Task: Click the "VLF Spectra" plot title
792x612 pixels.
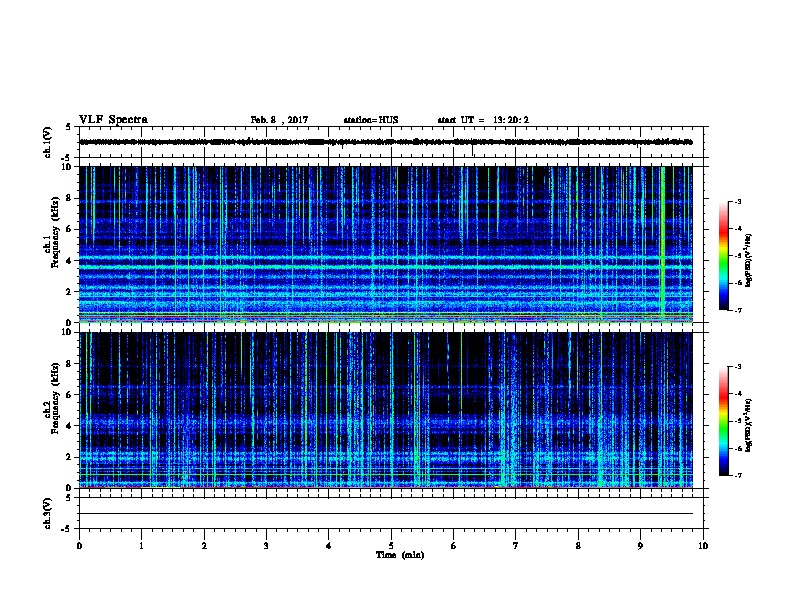Action: pyautogui.click(x=113, y=120)
